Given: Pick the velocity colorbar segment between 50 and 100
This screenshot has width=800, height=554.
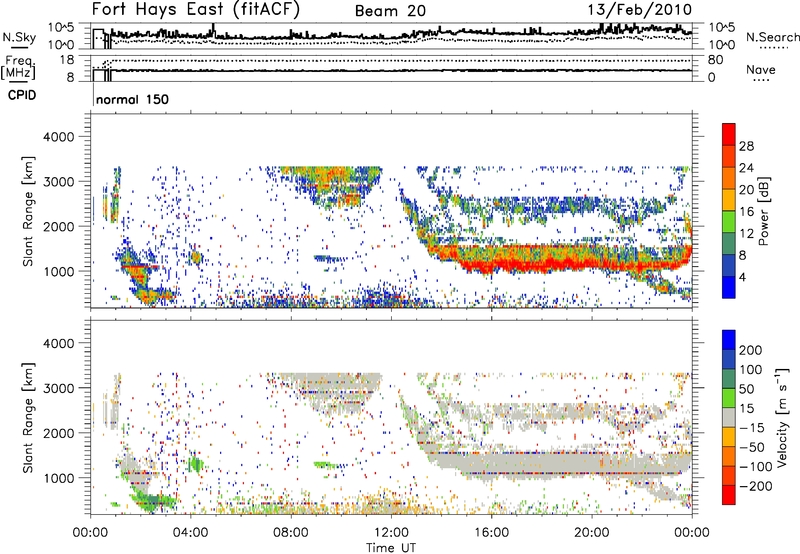Looking at the screenshot, I should 729,379.
